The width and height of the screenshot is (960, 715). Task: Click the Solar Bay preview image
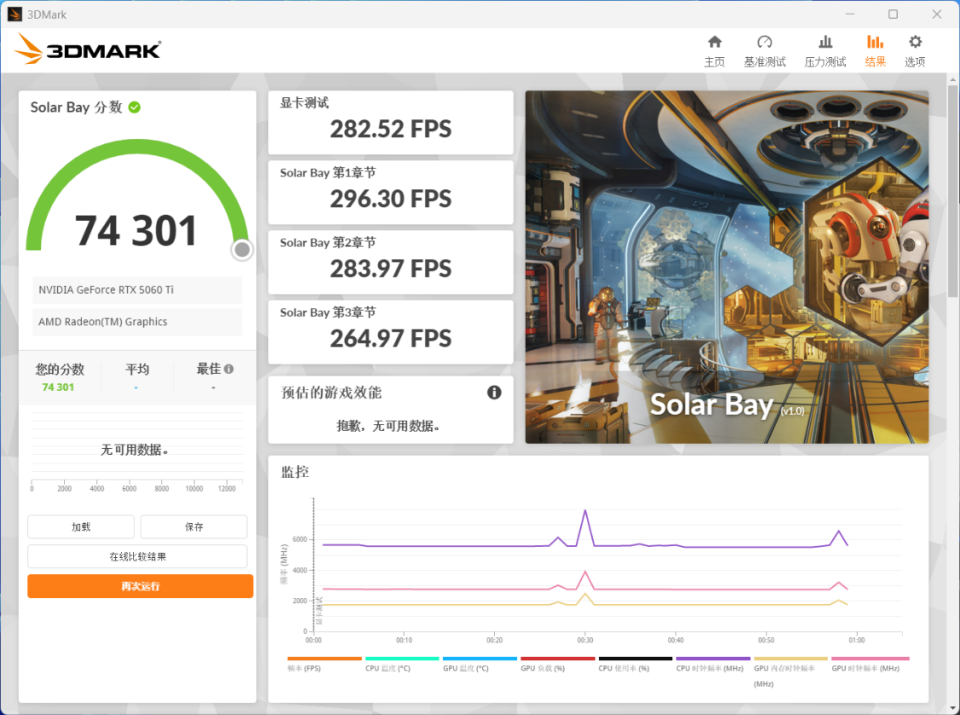pos(727,267)
